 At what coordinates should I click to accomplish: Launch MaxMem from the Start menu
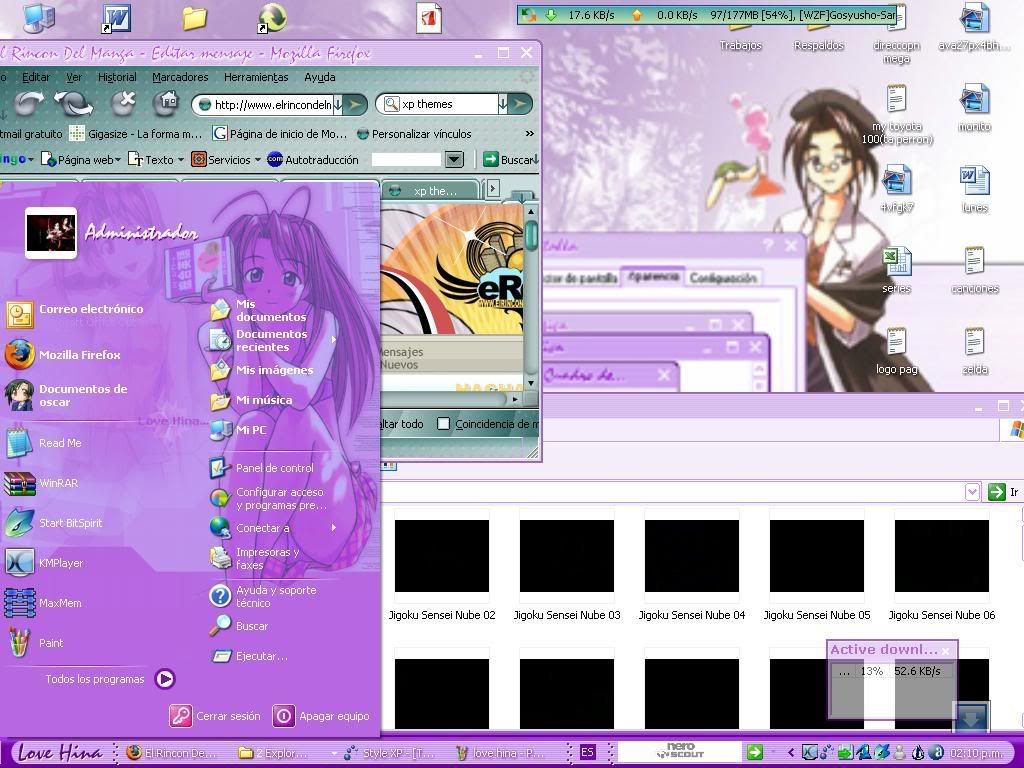click(44, 603)
